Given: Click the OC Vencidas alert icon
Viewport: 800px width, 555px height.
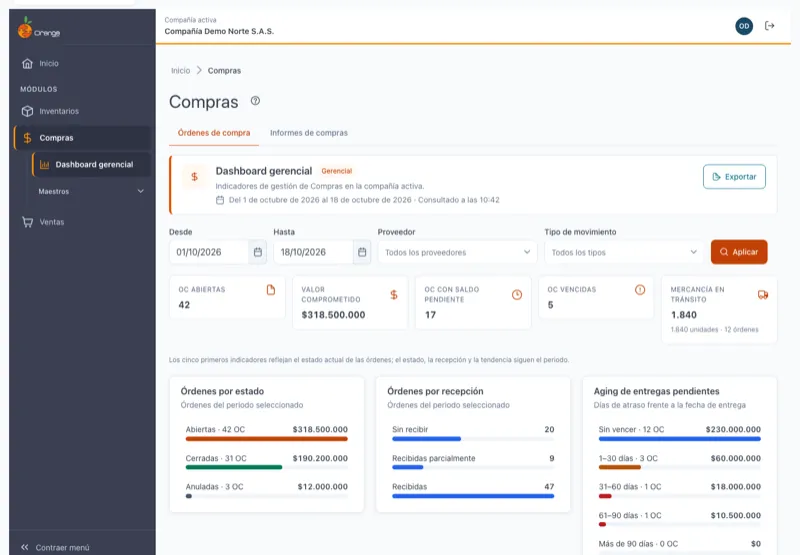Looking at the screenshot, I should point(640,290).
